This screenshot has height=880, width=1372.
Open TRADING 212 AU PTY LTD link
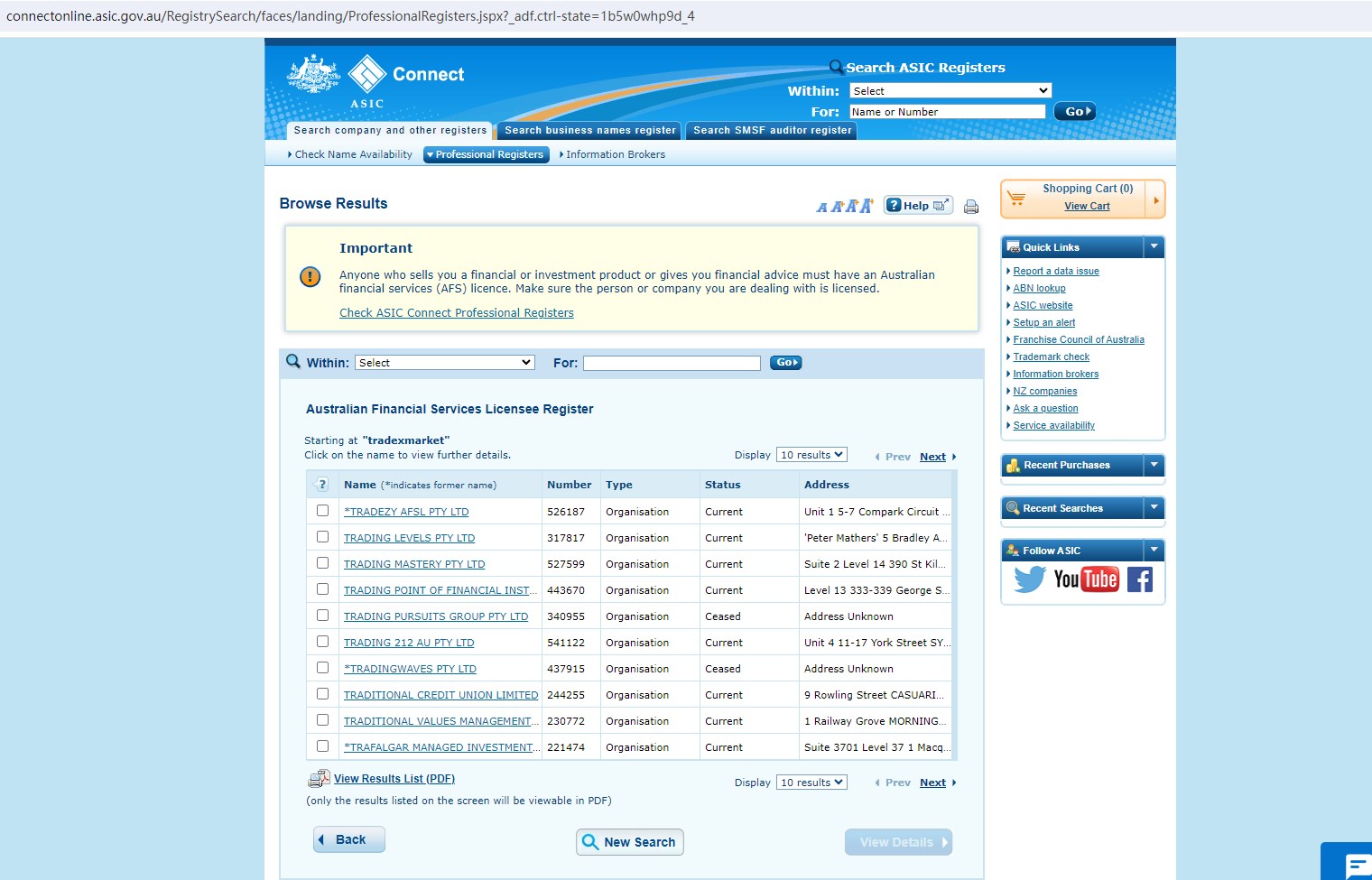[x=409, y=643]
